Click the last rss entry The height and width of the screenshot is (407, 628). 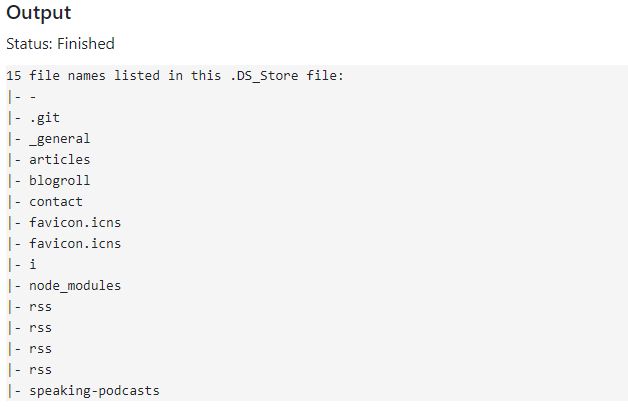(40, 370)
